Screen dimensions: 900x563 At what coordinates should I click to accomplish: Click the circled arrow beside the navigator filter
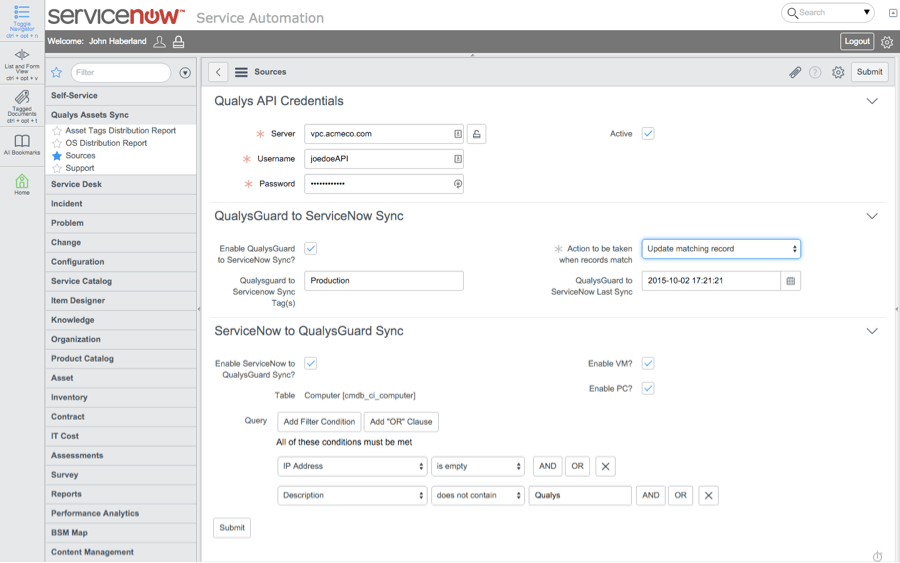pyautogui.click(x=185, y=73)
